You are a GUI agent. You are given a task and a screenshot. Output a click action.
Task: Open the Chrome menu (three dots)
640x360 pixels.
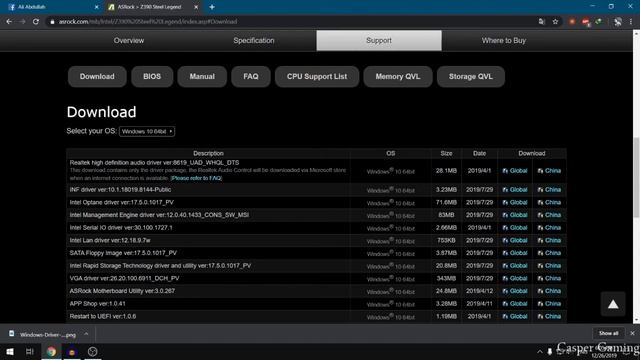pos(631,22)
